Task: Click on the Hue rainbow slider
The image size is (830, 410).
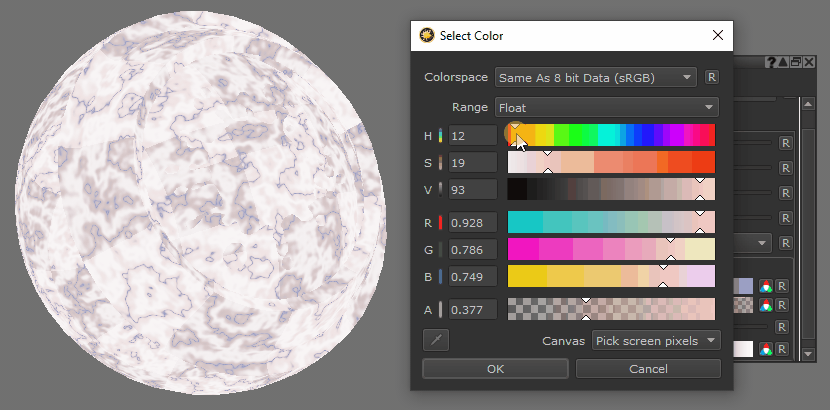Action: click(611, 135)
